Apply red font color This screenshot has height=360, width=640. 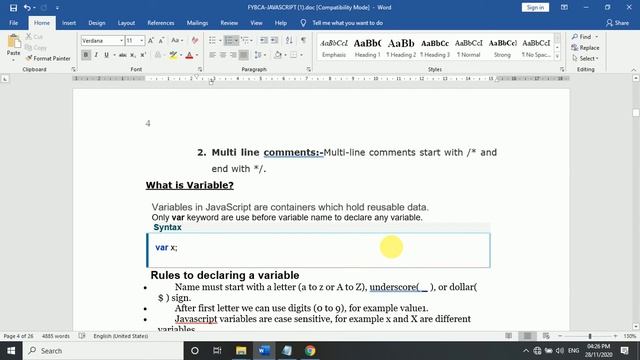pos(189,55)
